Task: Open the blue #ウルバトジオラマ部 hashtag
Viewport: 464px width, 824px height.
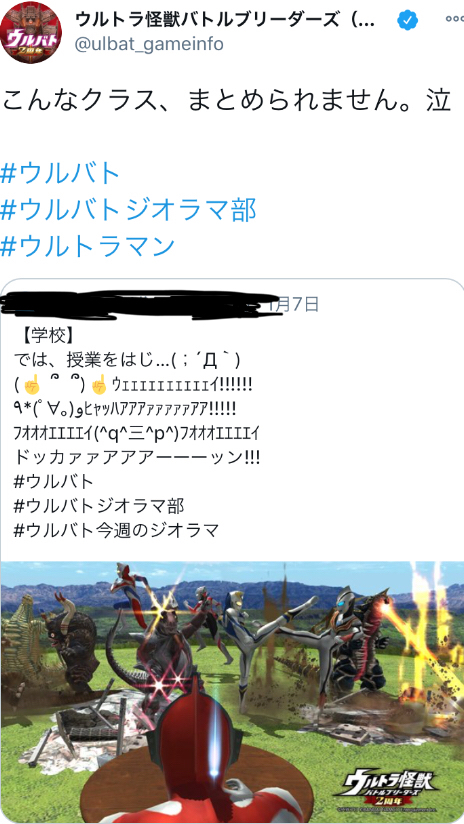Action: [128, 210]
